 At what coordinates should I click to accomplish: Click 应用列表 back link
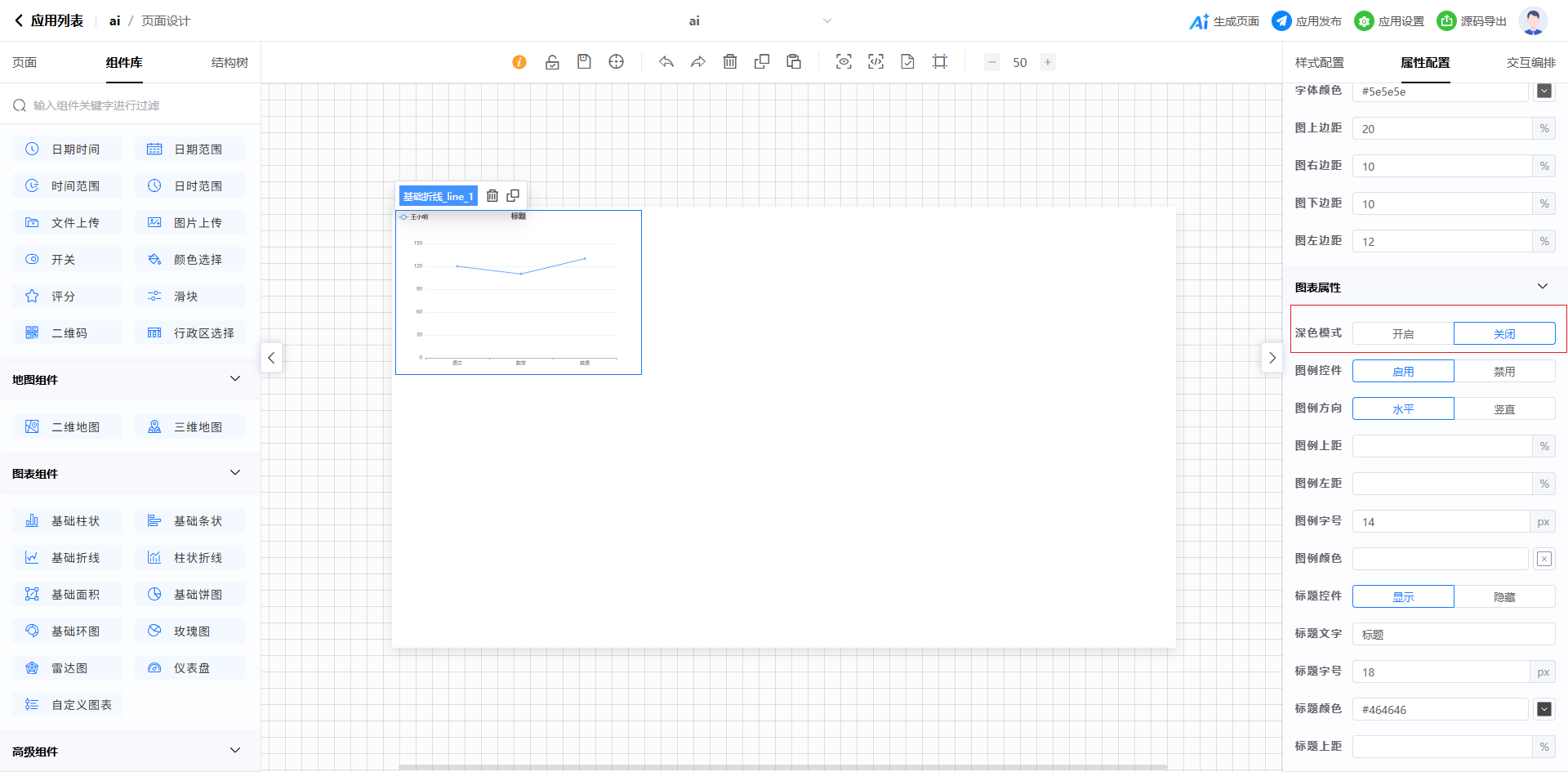pos(49,21)
